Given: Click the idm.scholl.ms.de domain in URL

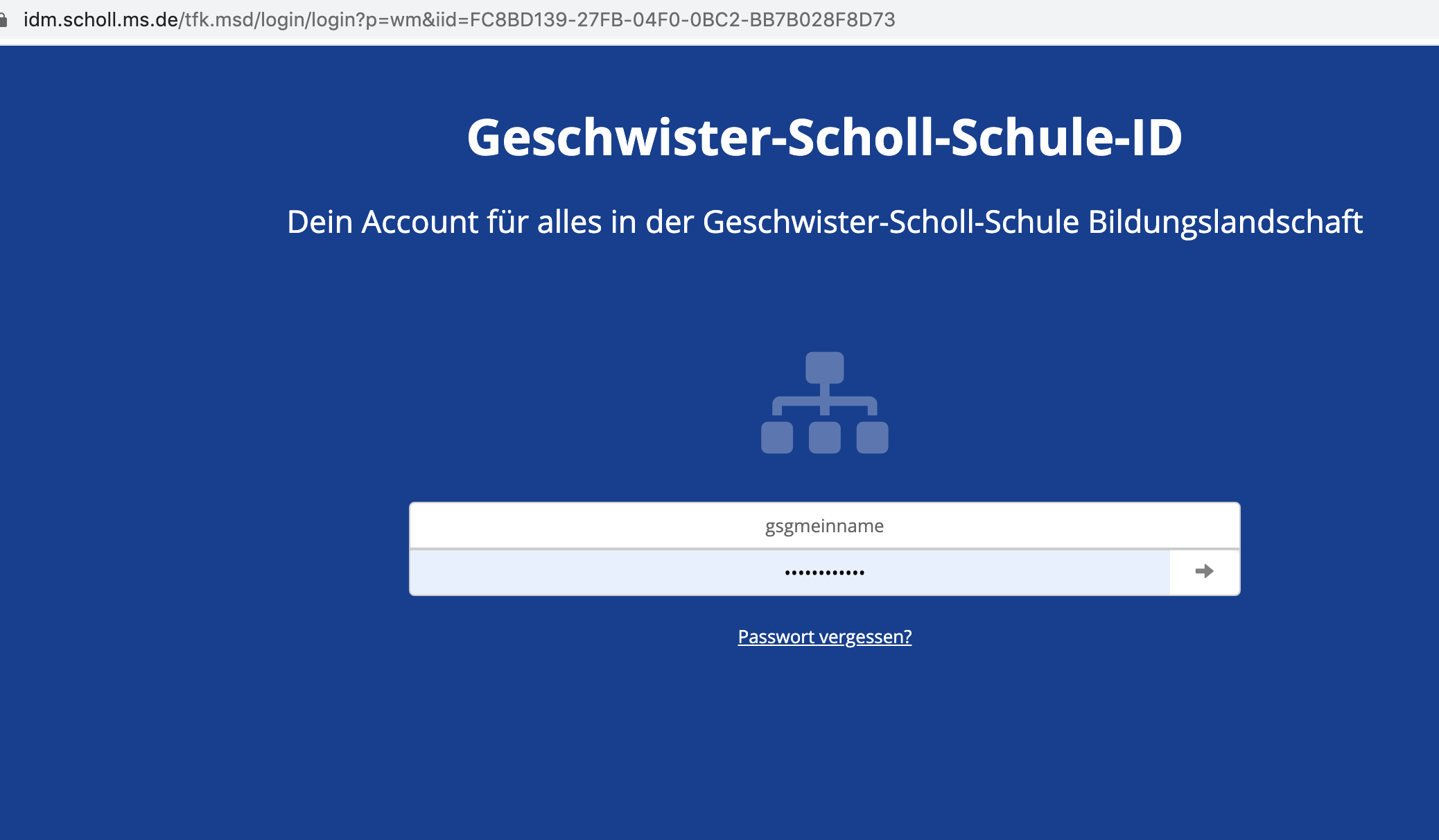Looking at the screenshot, I should pos(101,19).
